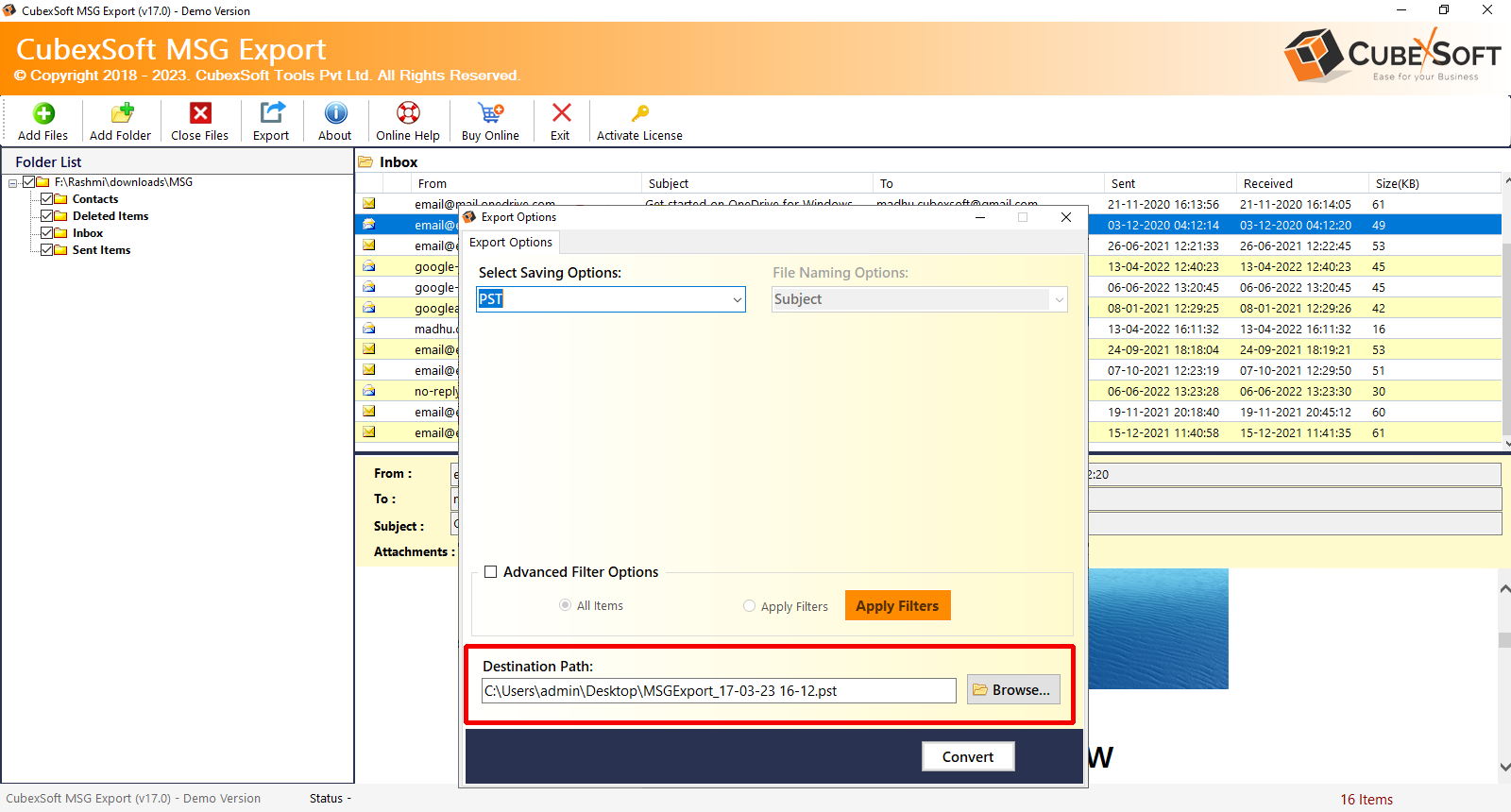Click mail icon of the 21-11-2020 email row
Screen dimensions: 1511x812
[369, 204]
